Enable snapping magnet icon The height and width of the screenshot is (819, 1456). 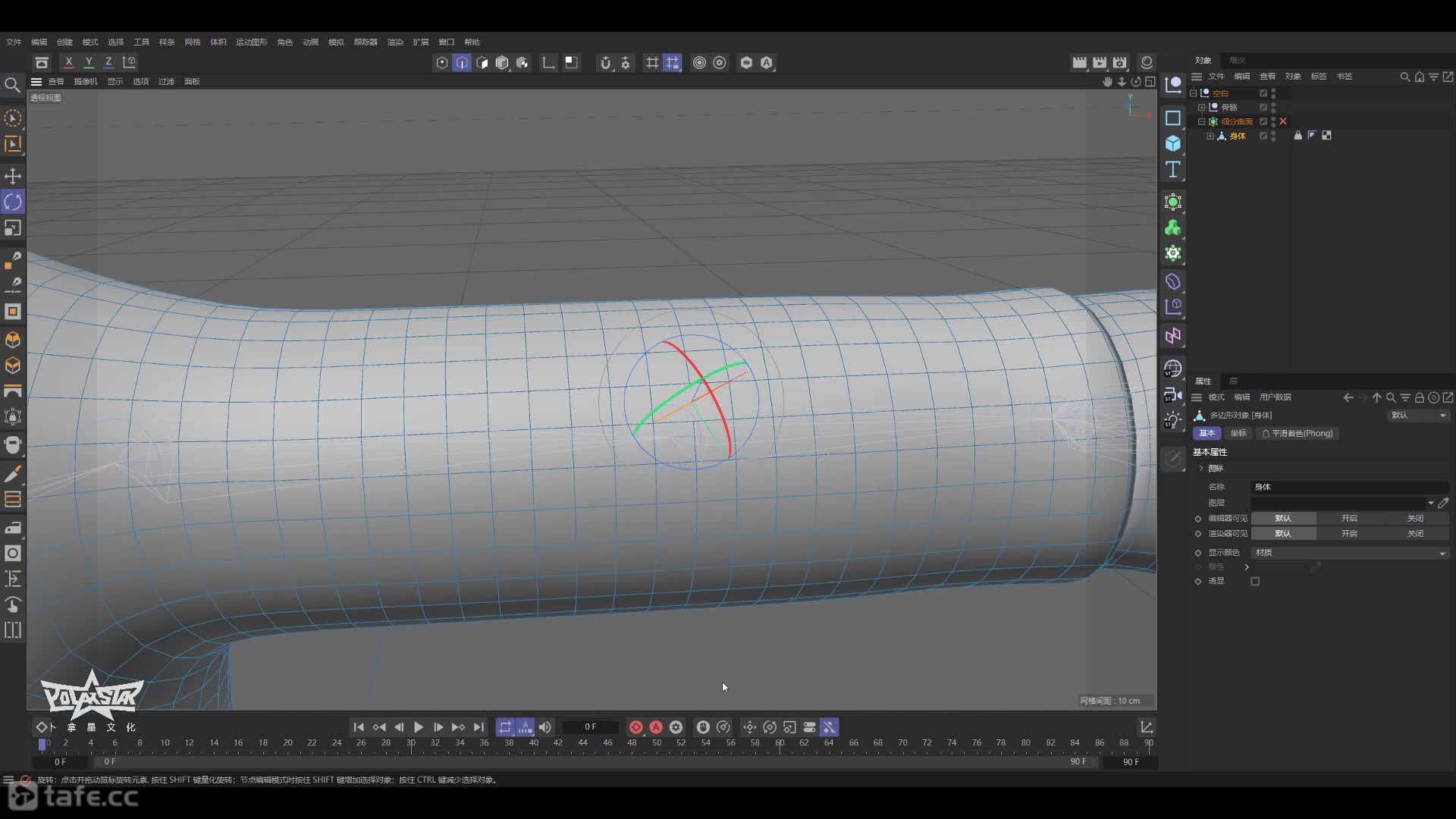click(605, 63)
